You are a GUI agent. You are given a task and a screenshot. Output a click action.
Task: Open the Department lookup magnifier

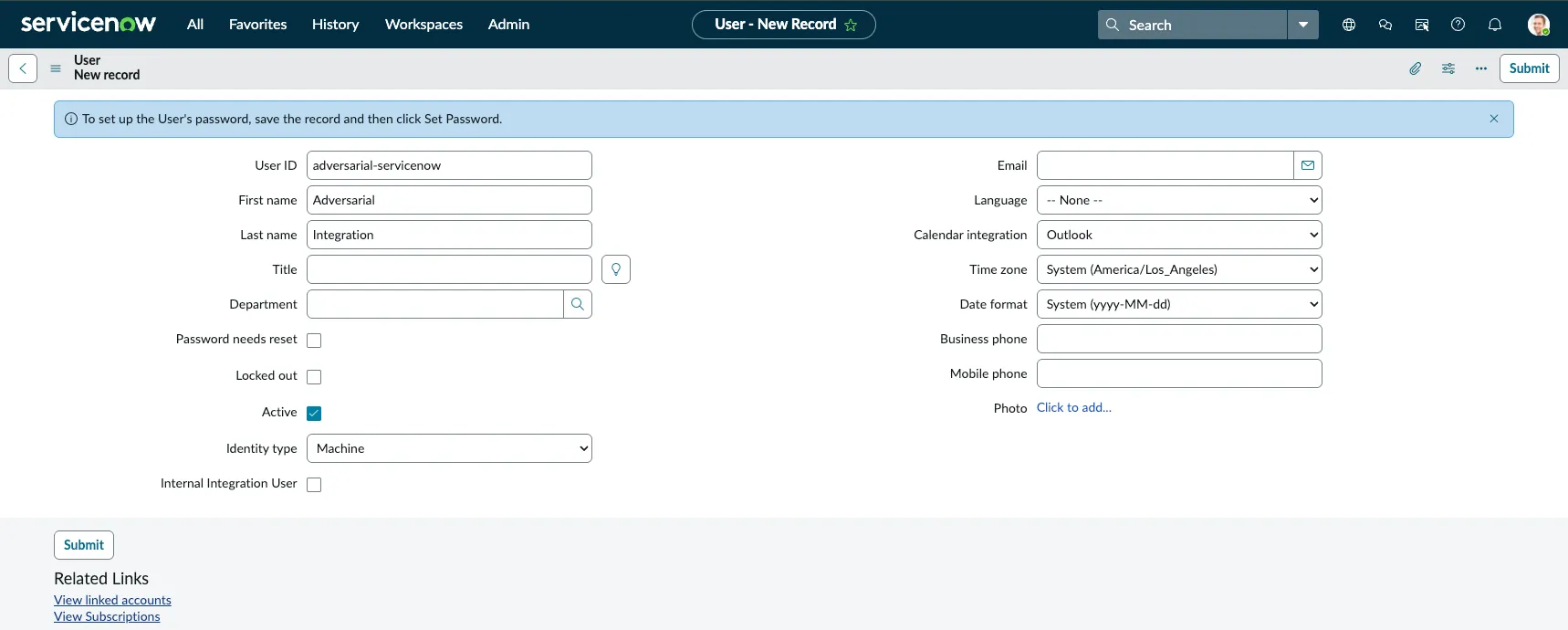pos(578,304)
